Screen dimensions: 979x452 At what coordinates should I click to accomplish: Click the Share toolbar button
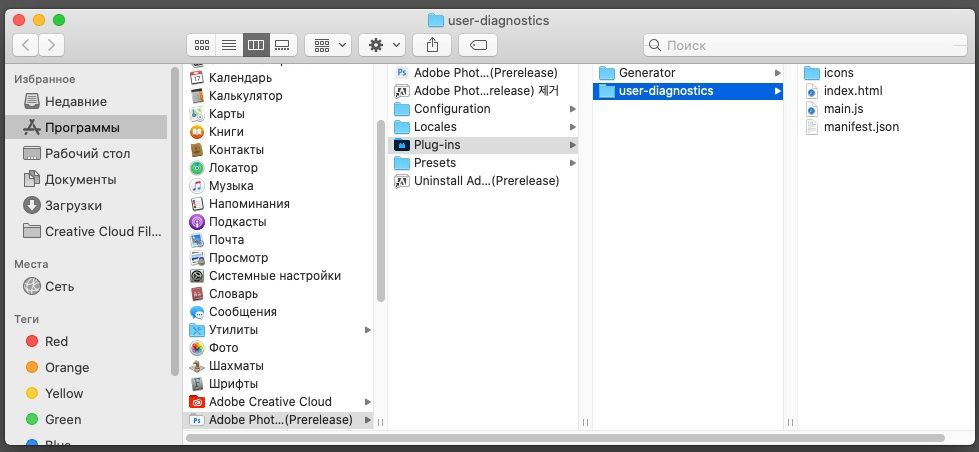[432, 45]
